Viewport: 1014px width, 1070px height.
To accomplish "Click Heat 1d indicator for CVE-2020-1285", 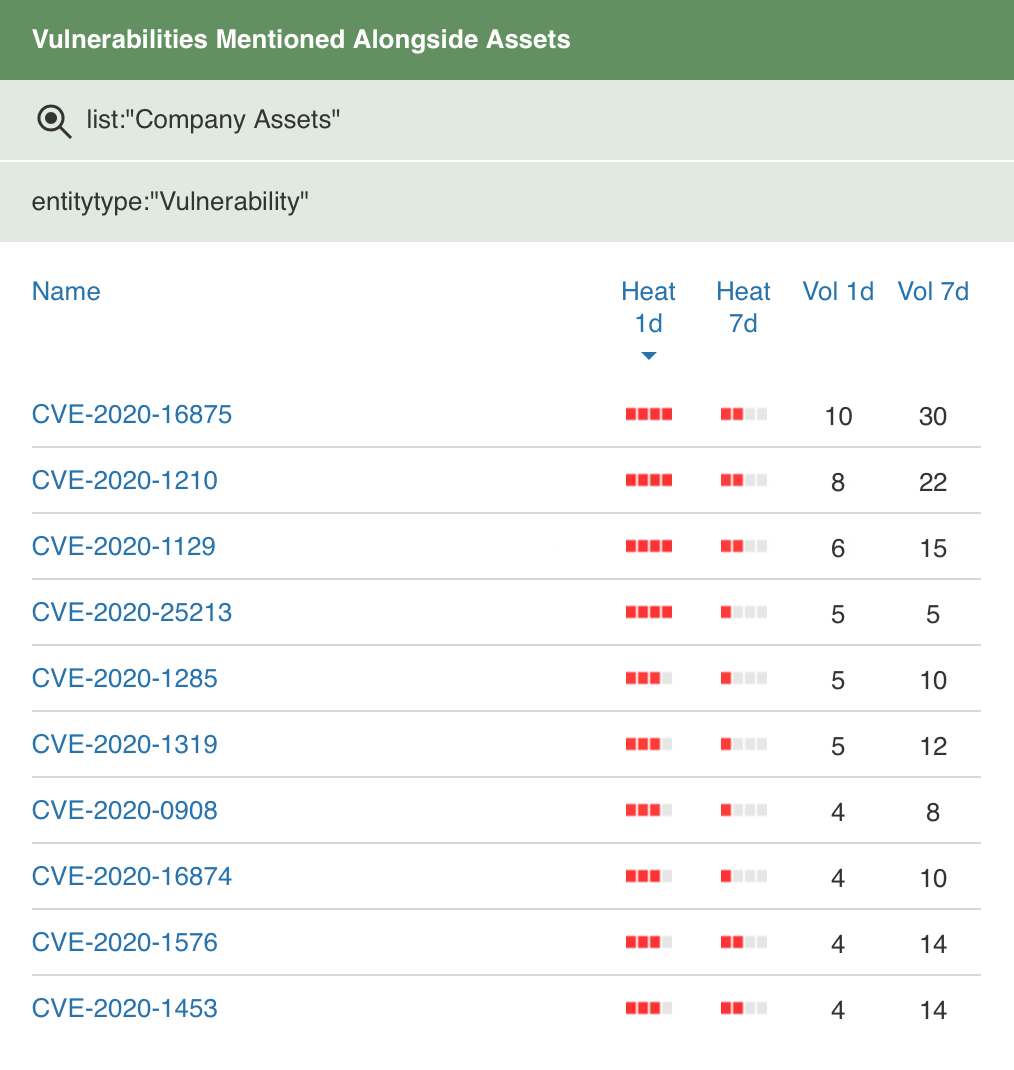I will pos(649,678).
